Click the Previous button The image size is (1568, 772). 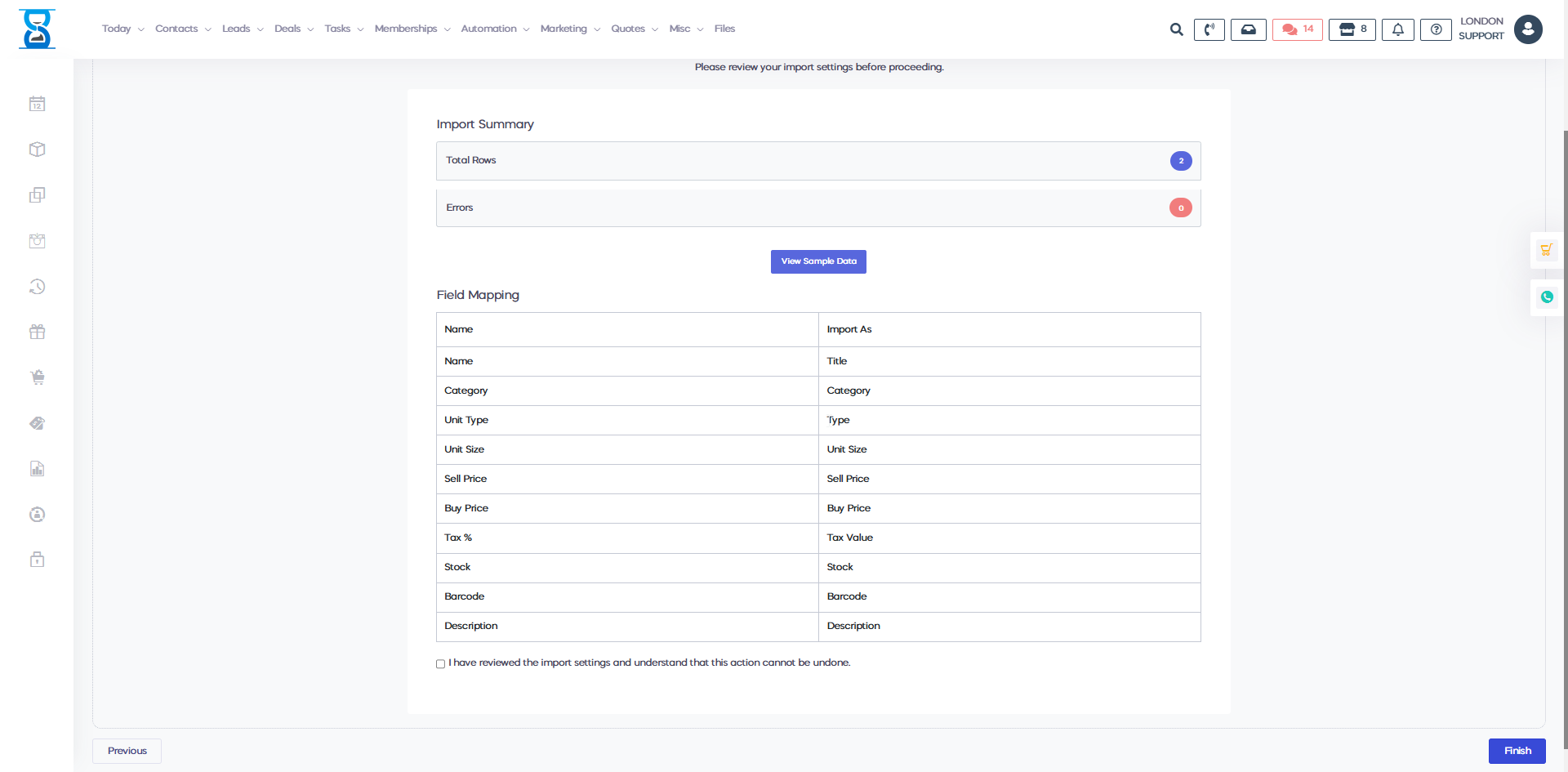[127, 751]
